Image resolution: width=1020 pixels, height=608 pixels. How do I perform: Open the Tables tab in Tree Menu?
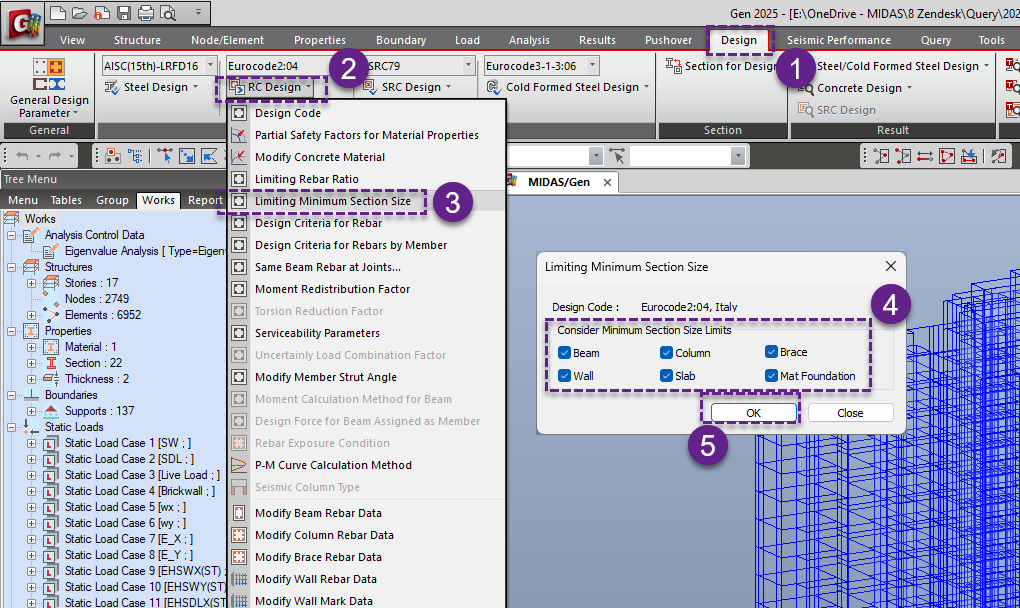click(x=66, y=200)
